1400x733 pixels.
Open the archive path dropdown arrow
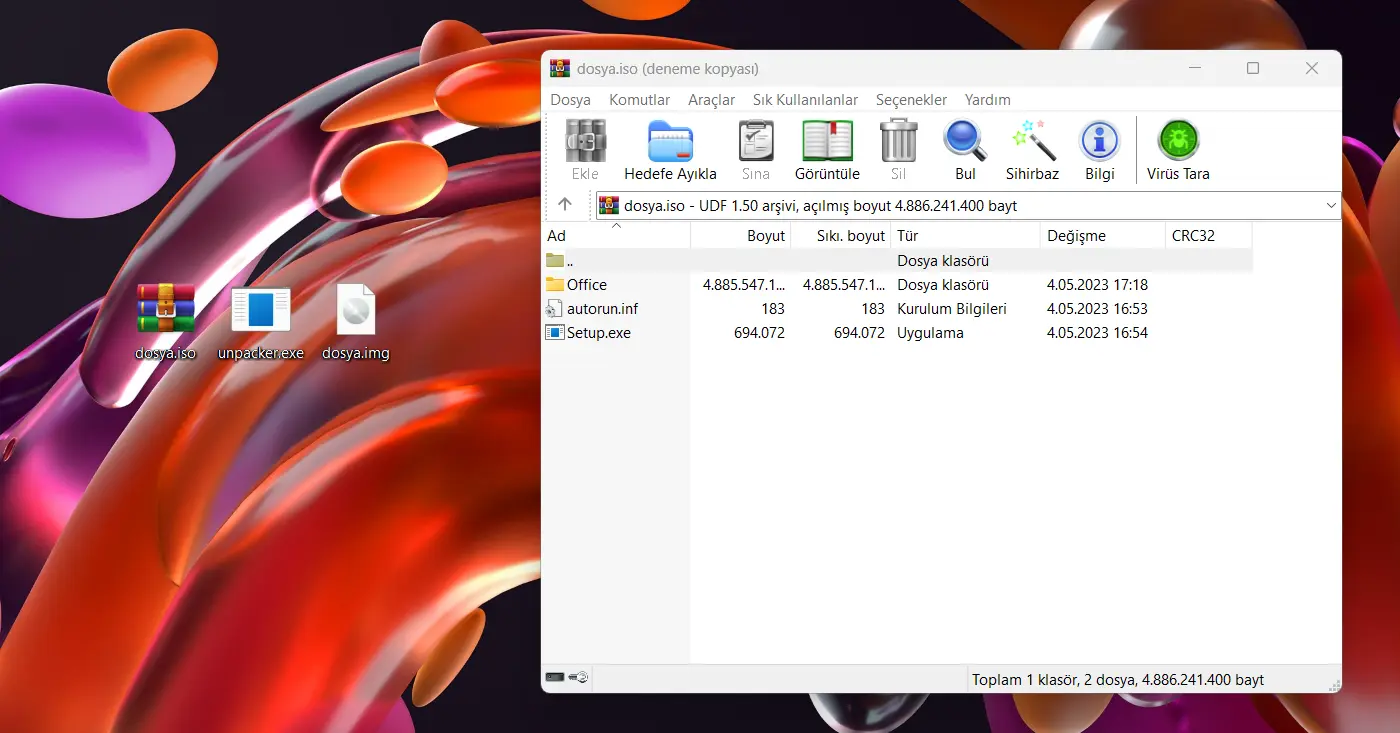[x=1331, y=206]
